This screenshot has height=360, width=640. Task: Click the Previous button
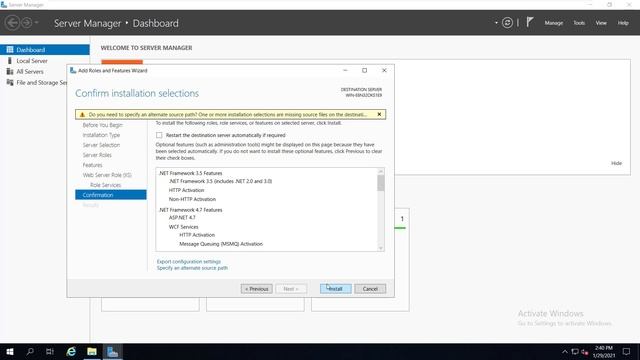[x=257, y=289]
